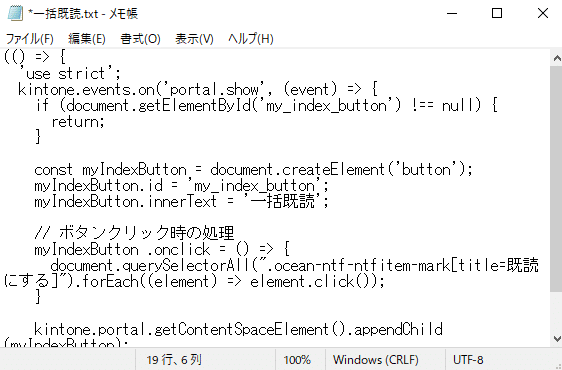The height and width of the screenshot is (370, 562).
Task: Click the 19 行、6 列 status indicator
Action: [x=174, y=360]
